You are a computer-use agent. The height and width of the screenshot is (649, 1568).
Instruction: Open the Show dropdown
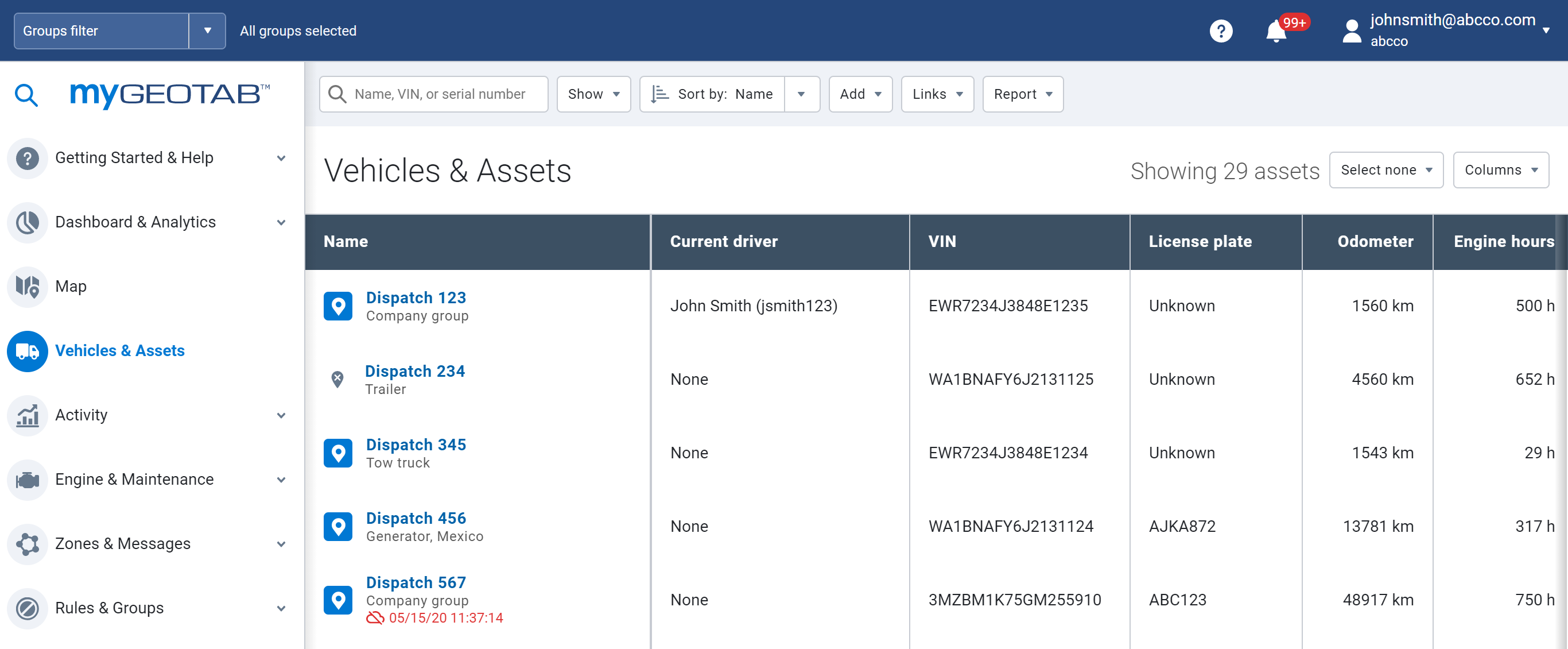[593, 94]
